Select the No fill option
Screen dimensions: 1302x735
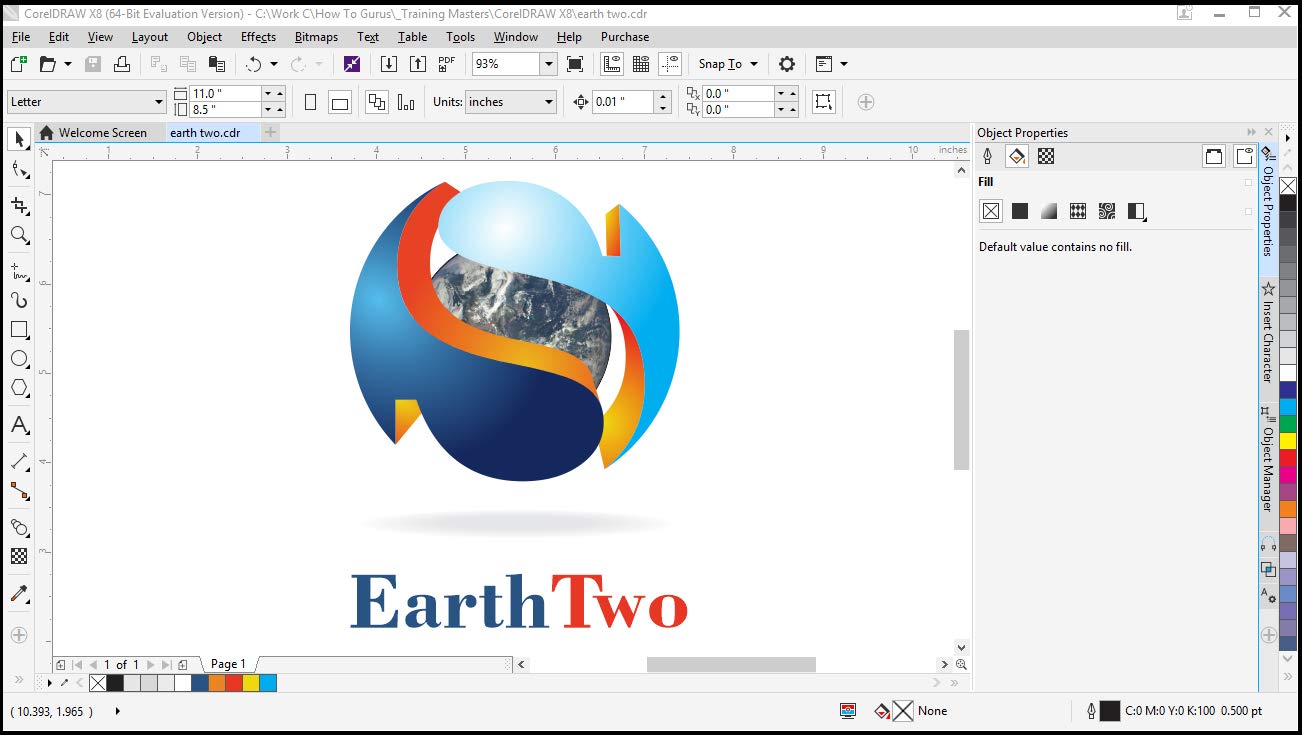point(991,211)
